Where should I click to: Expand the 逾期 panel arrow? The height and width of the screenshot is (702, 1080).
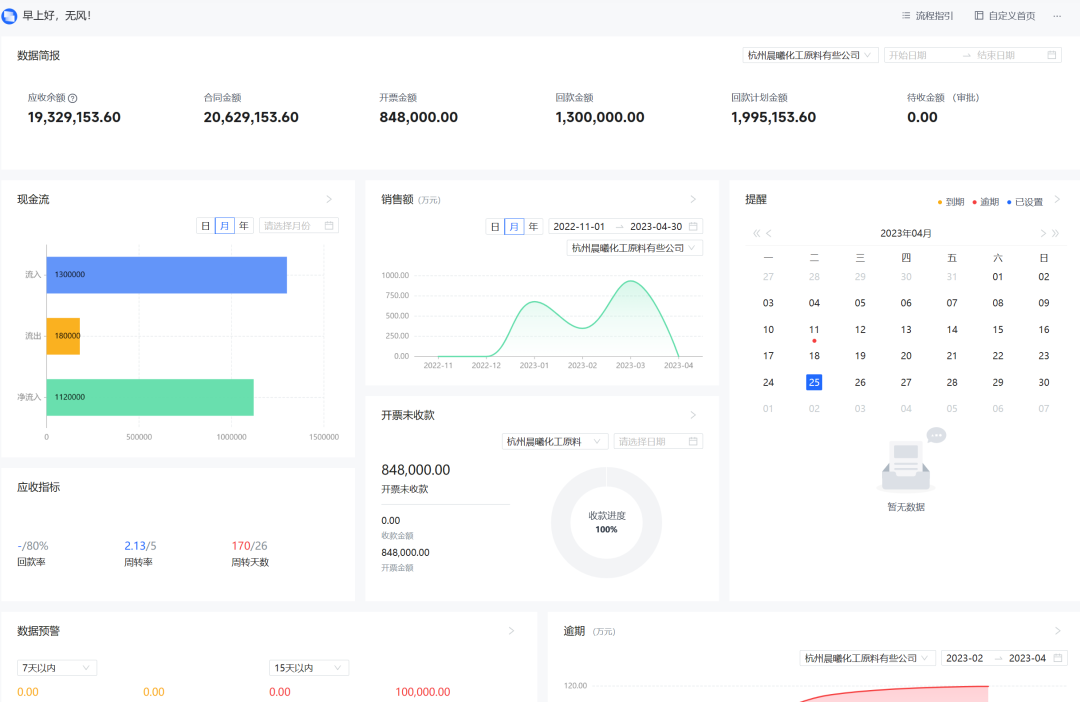coord(1057,630)
